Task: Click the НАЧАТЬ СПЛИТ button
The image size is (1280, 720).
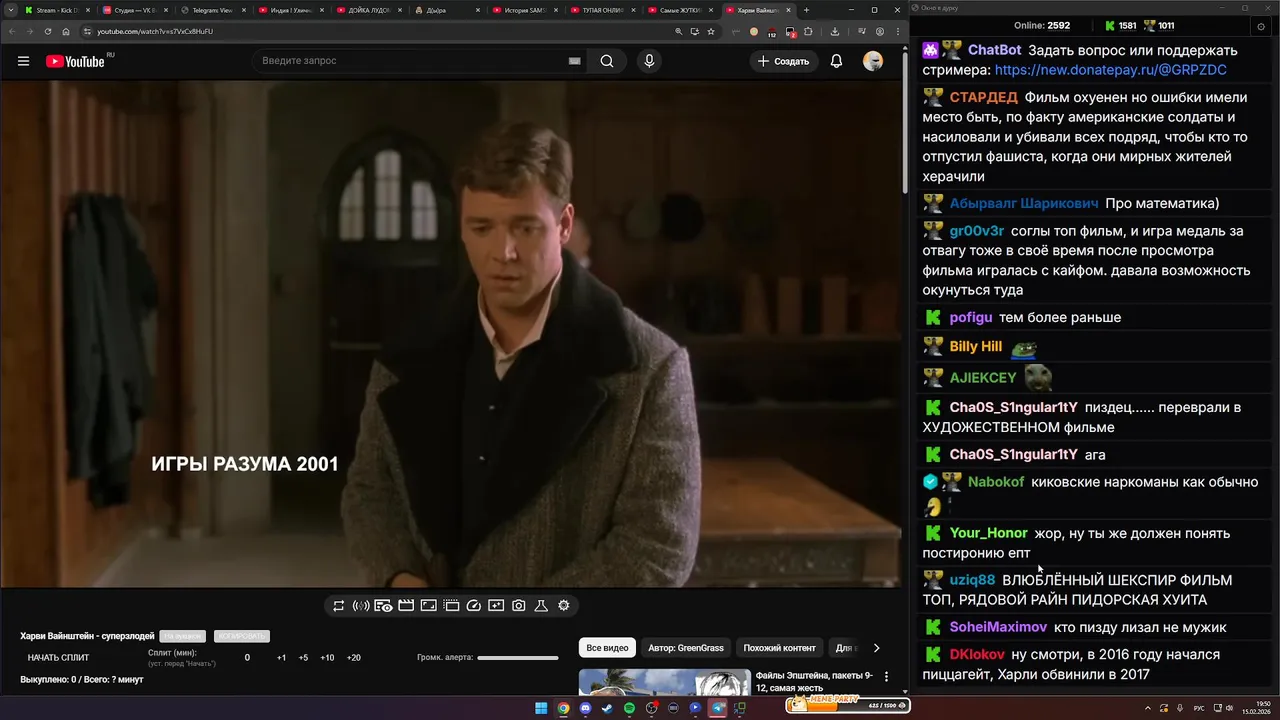Action: [x=58, y=658]
